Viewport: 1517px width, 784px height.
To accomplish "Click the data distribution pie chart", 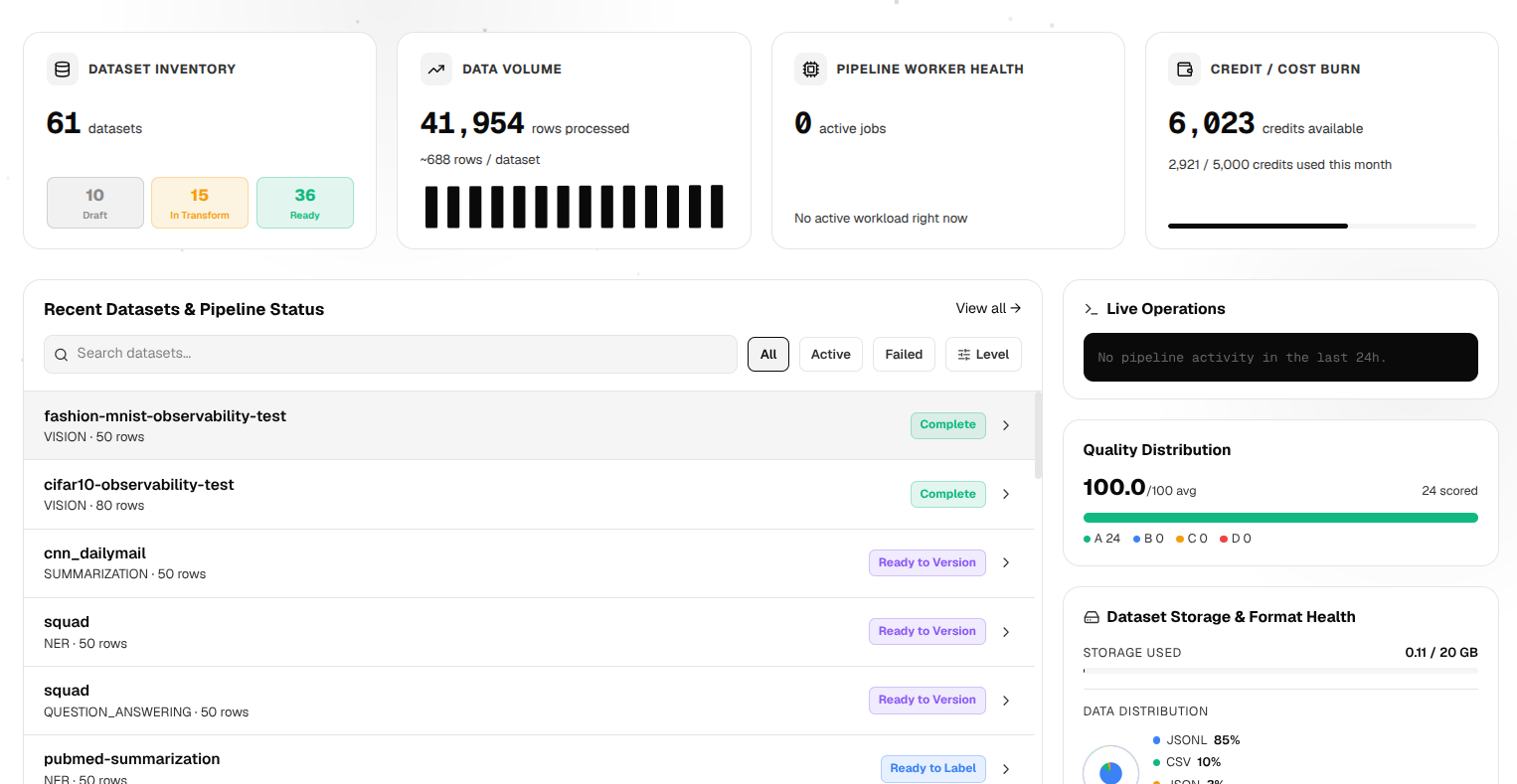I will pos(1110,771).
